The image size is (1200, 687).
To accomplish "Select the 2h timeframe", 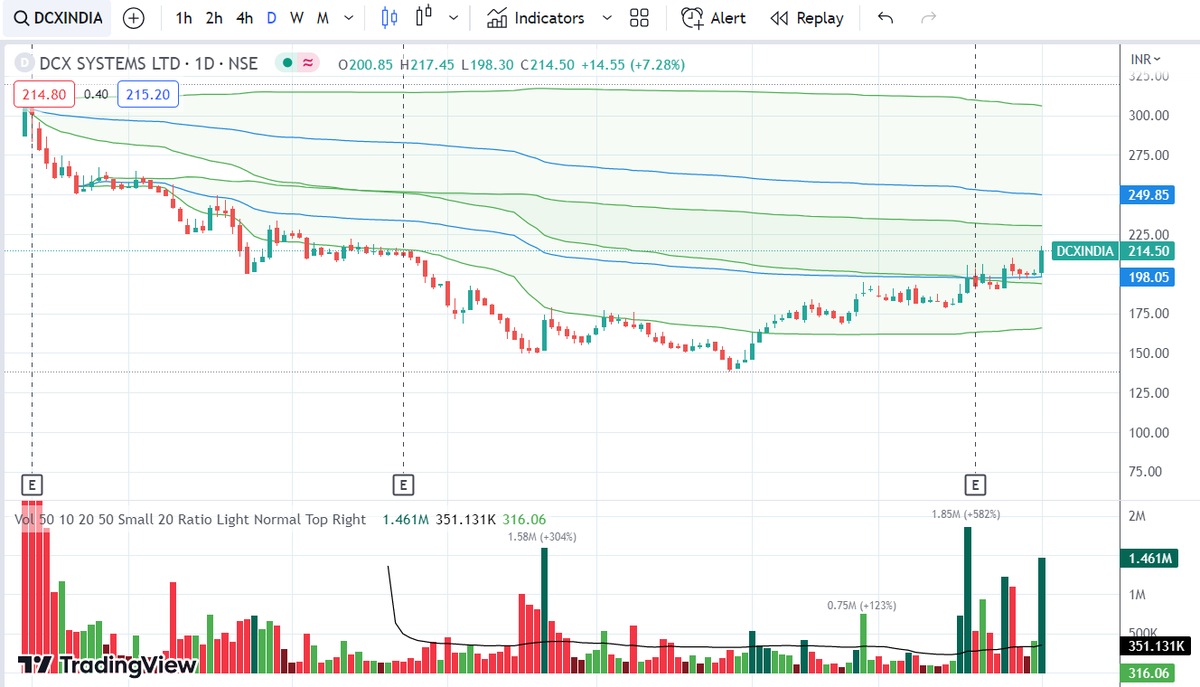I will click(214, 18).
